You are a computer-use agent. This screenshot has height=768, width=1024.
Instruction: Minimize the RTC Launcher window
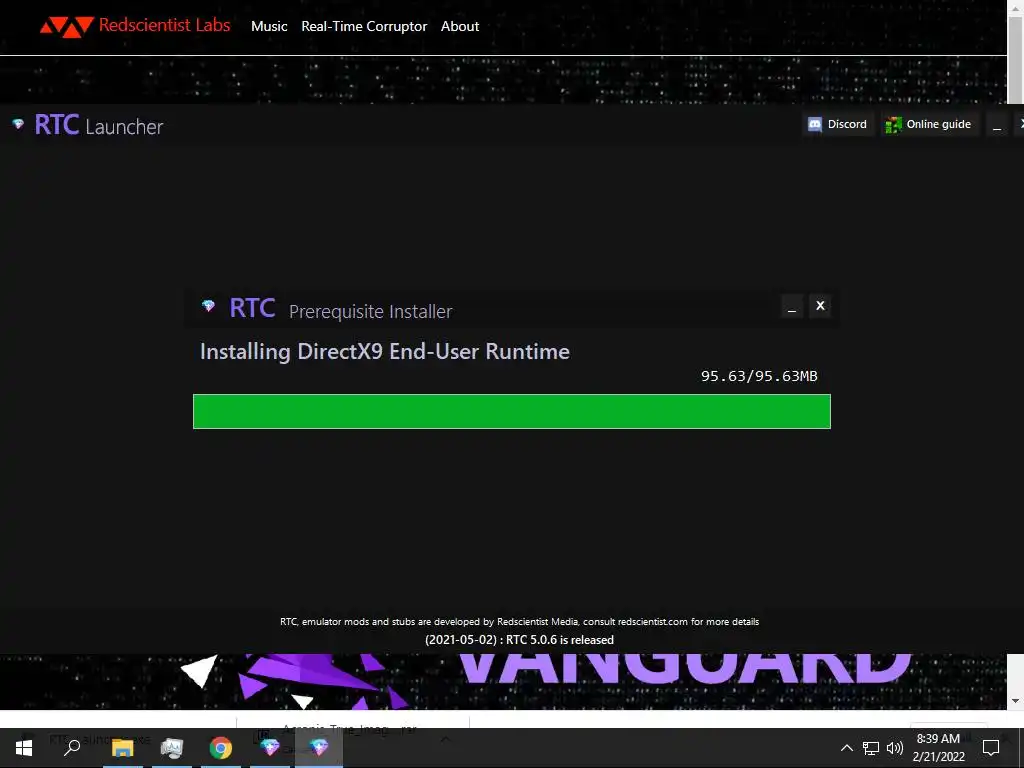tap(997, 125)
